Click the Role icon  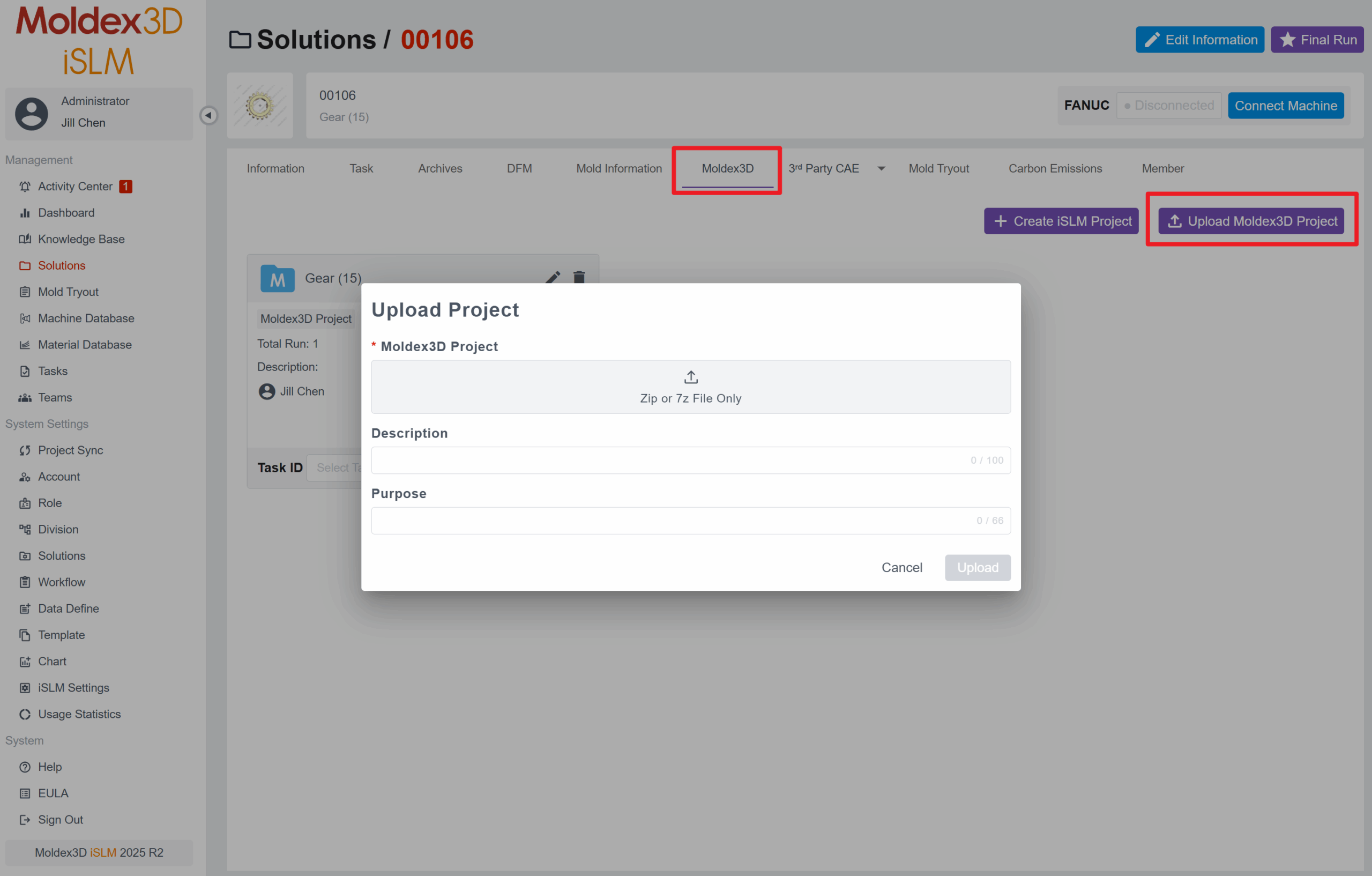coord(25,503)
